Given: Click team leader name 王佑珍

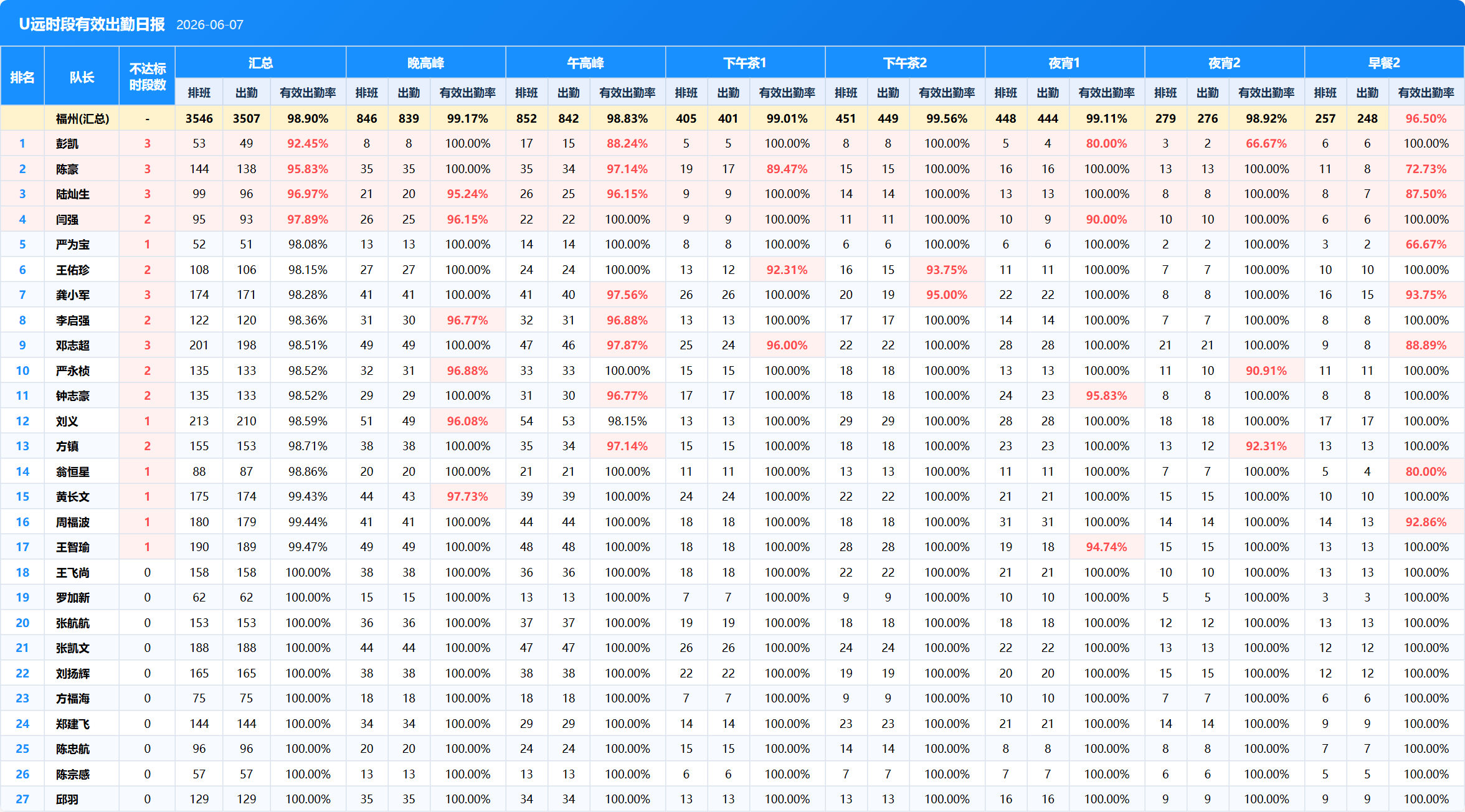Looking at the screenshot, I should point(73,270).
